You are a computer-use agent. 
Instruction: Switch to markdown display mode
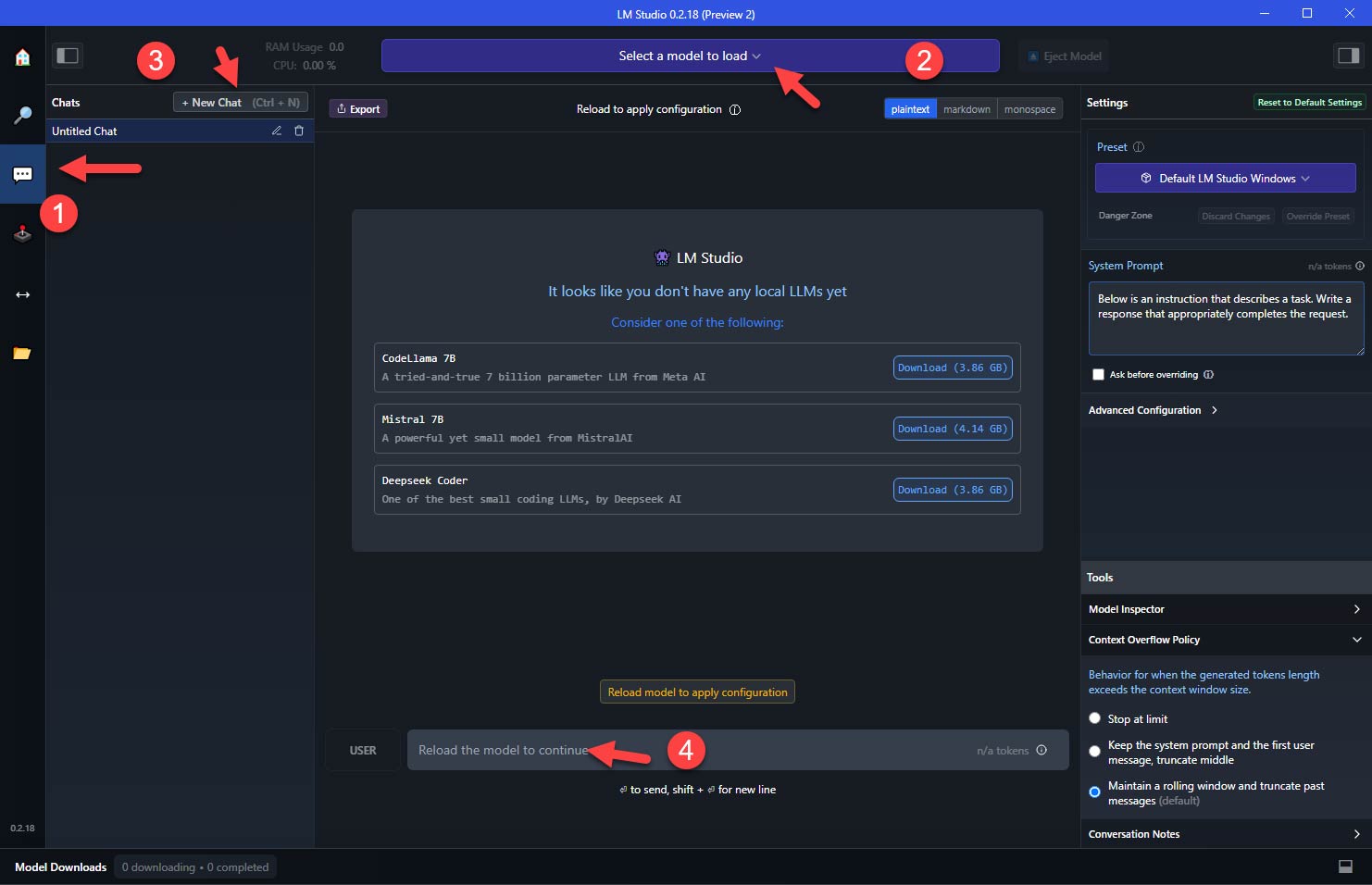pyautogui.click(x=967, y=109)
